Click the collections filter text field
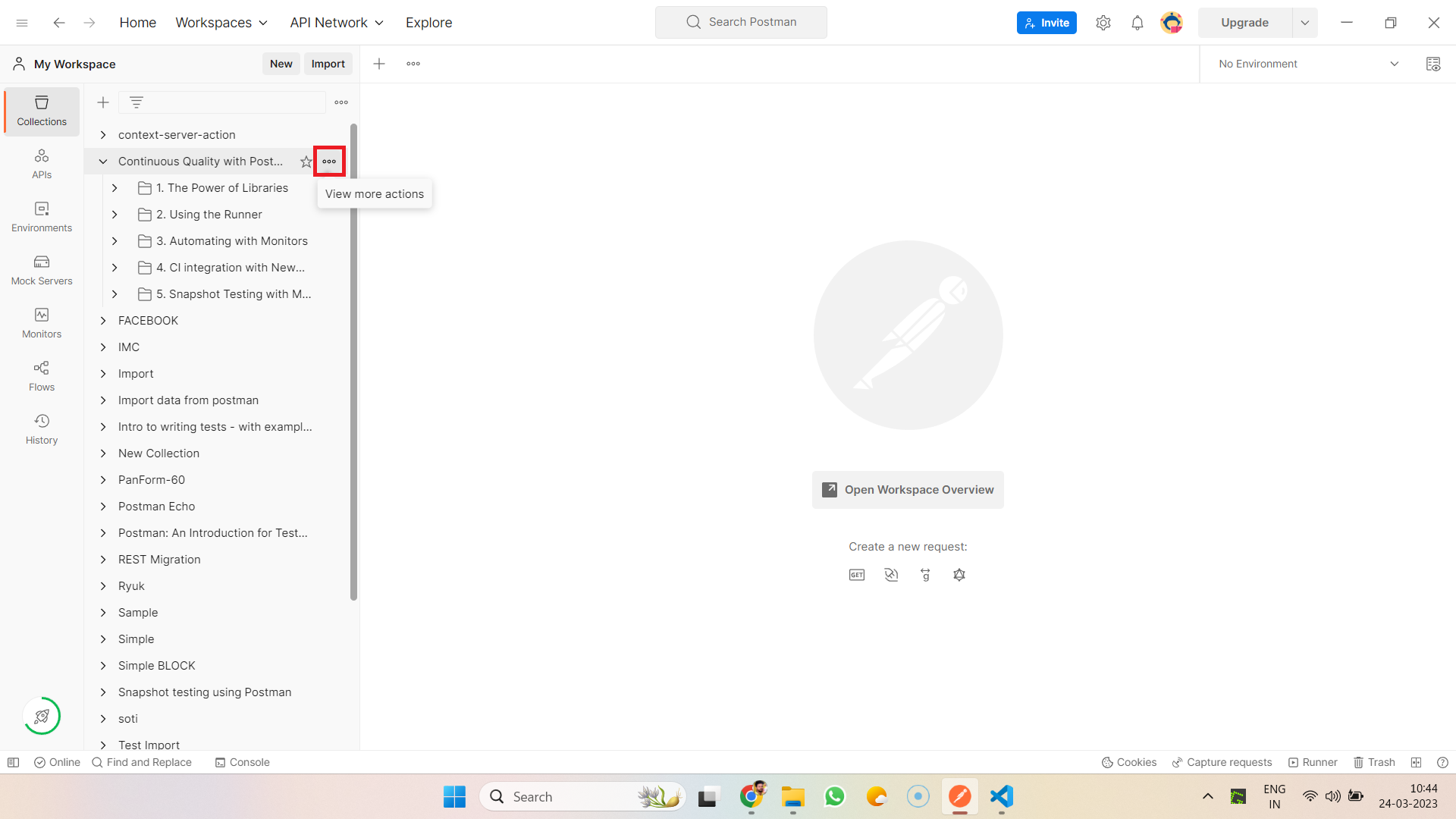Screen dimensions: 1456x819 pos(222,102)
